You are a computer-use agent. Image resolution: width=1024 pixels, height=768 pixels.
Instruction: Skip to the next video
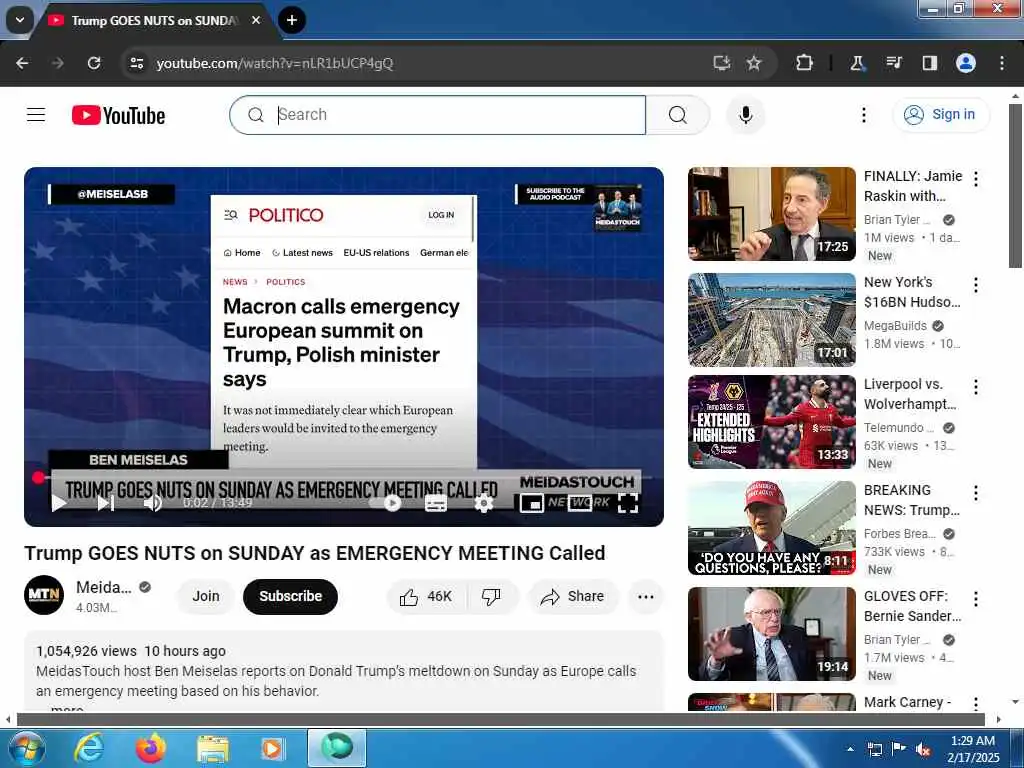click(x=106, y=503)
